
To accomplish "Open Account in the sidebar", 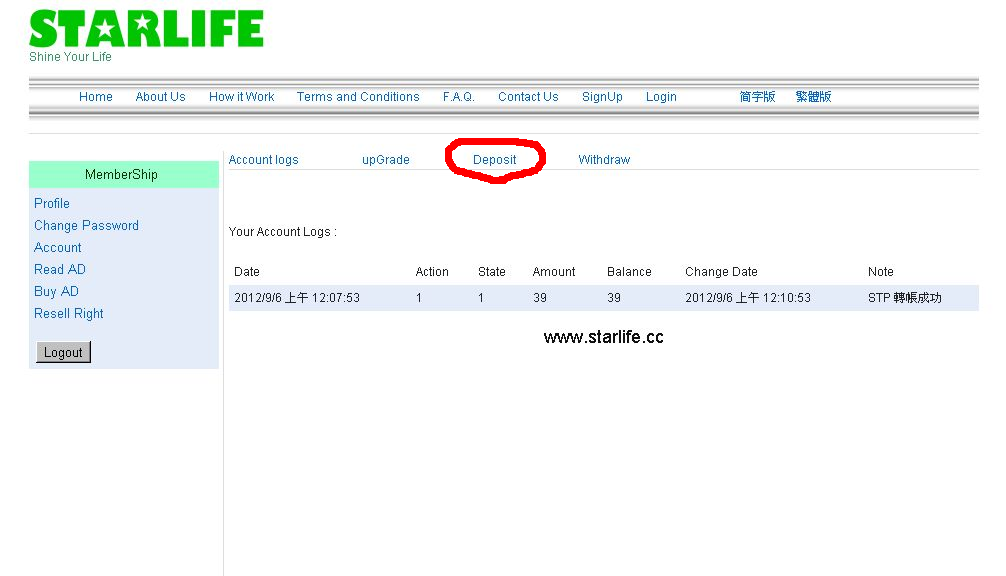I will point(58,248).
